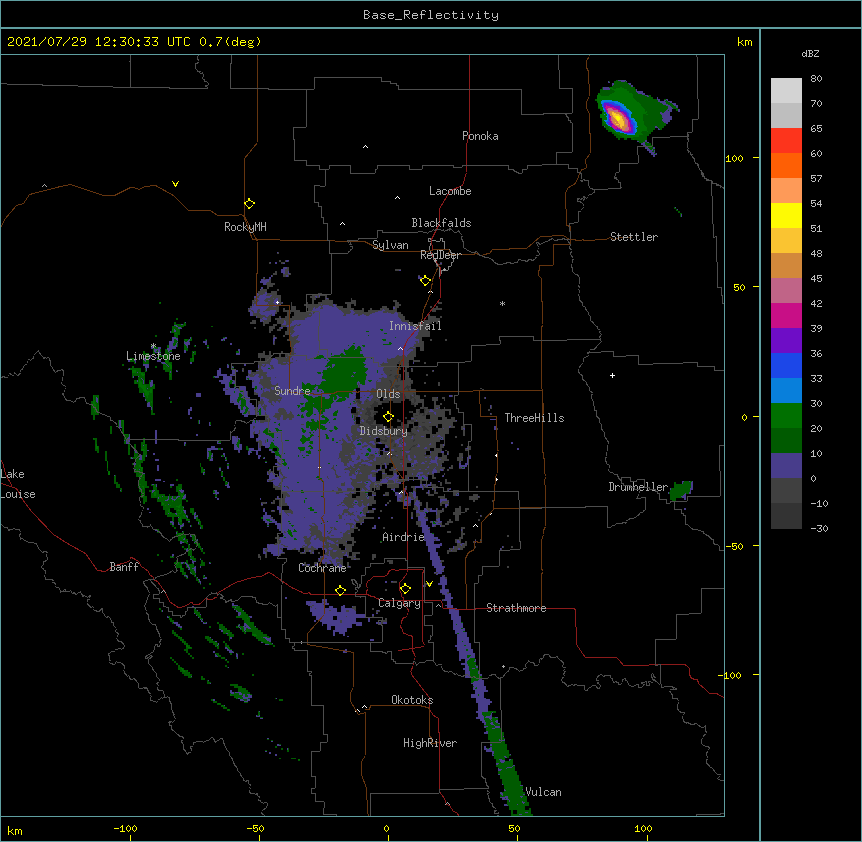Viewport: 862px width, 842px height.
Task: Click the 80 value atop the dBZ scale
Action: pyautogui.click(x=816, y=78)
